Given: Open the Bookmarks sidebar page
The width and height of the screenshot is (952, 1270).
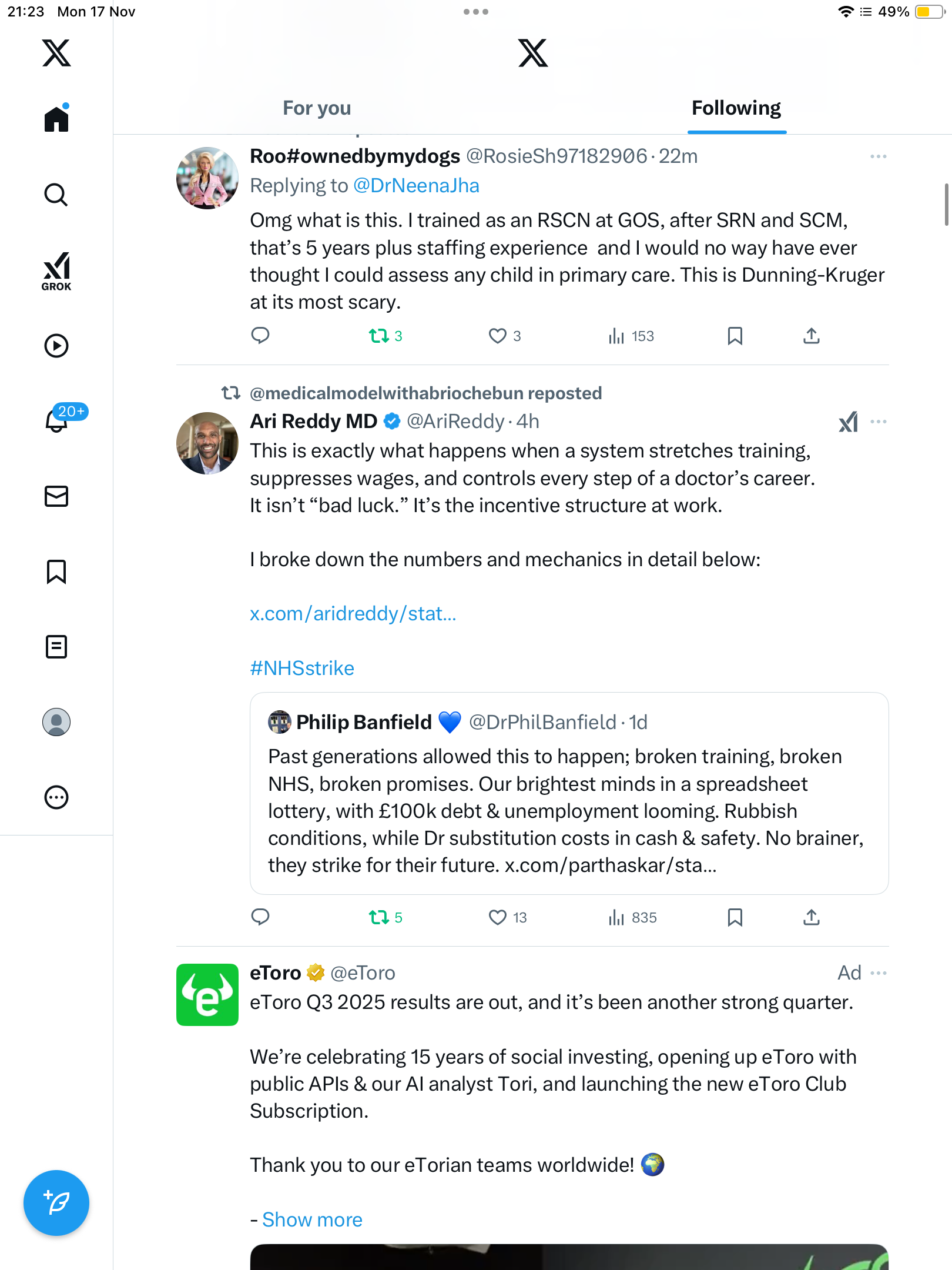Looking at the screenshot, I should pyautogui.click(x=56, y=571).
